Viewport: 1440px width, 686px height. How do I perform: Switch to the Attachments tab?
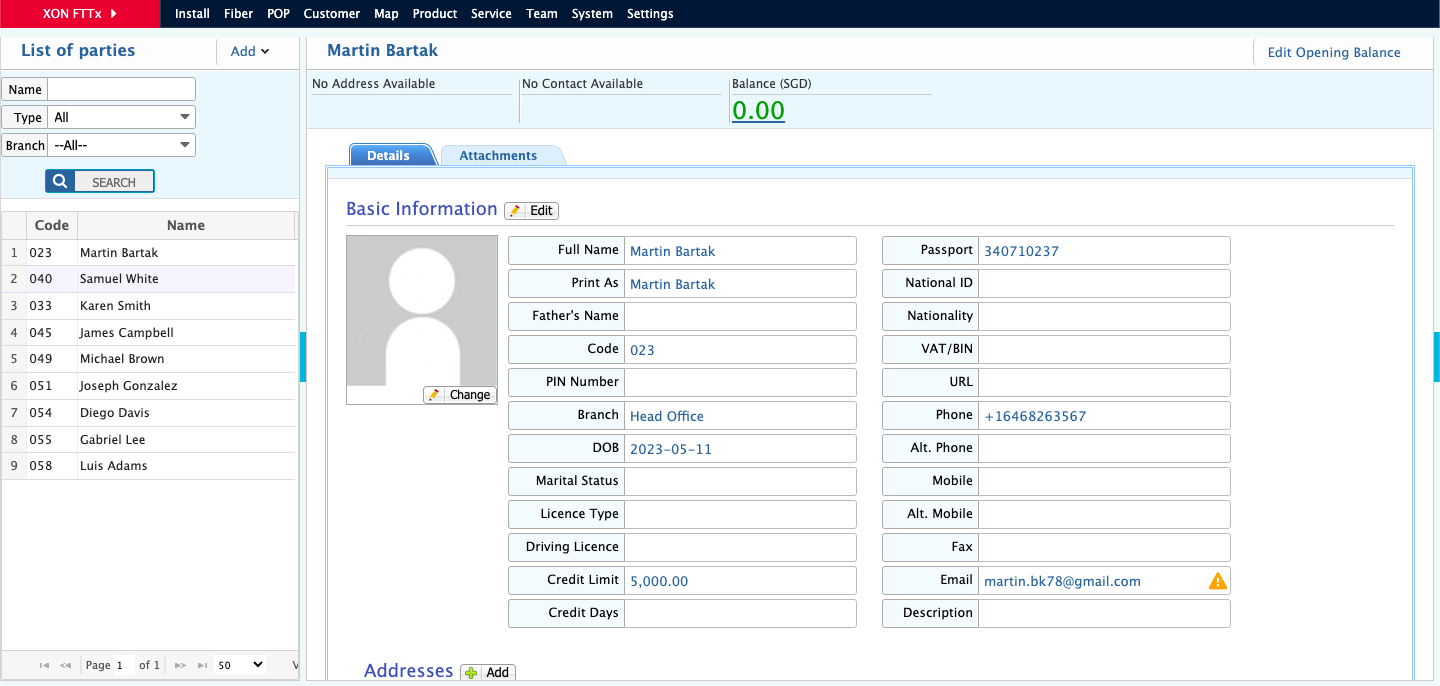click(498, 156)
